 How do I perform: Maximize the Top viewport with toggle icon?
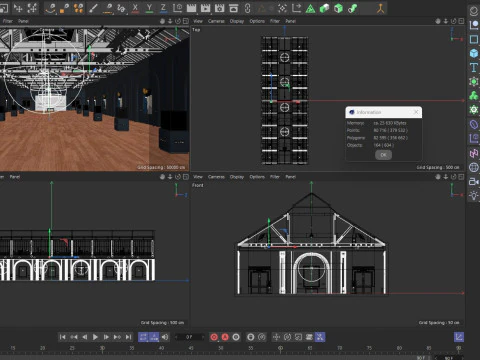click(461, 21)
